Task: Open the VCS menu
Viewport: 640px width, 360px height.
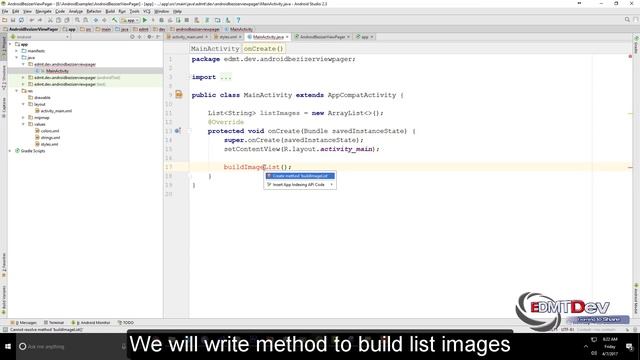Action: [147, 11]
